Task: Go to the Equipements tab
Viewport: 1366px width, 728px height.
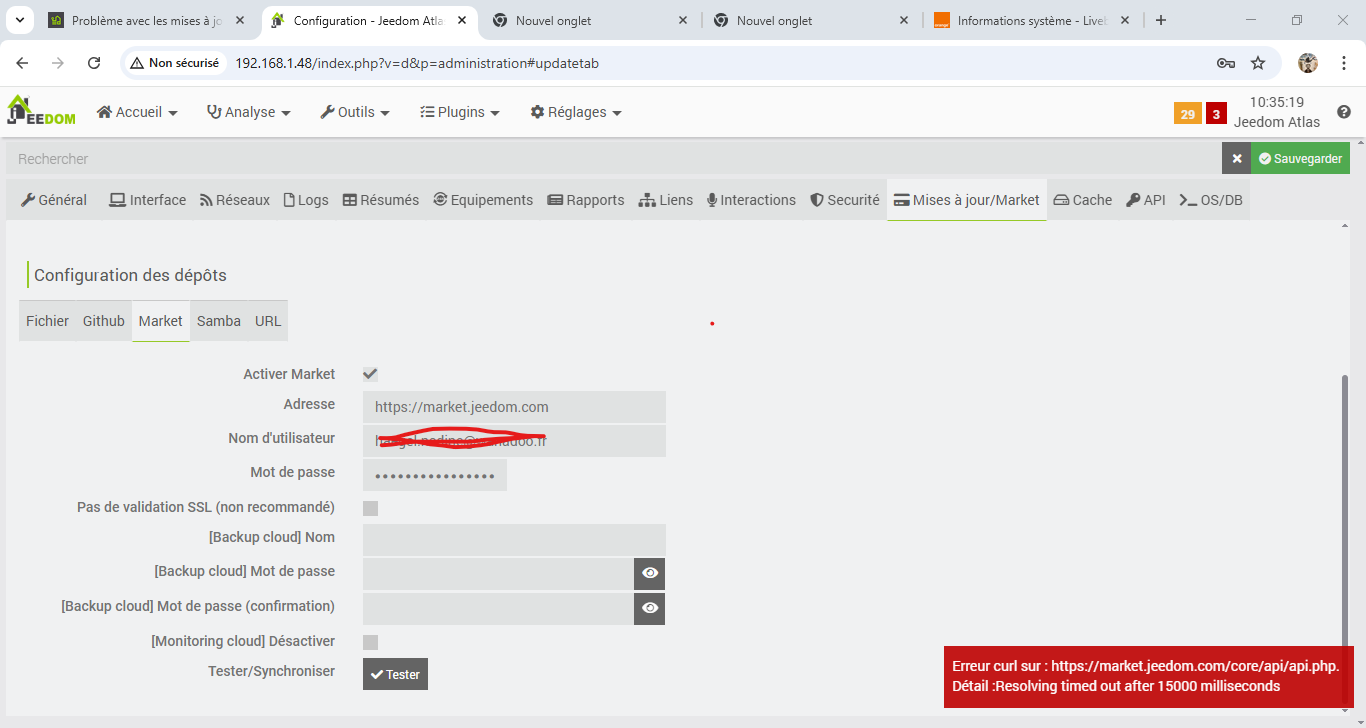Action: click(x=483, y=200)
